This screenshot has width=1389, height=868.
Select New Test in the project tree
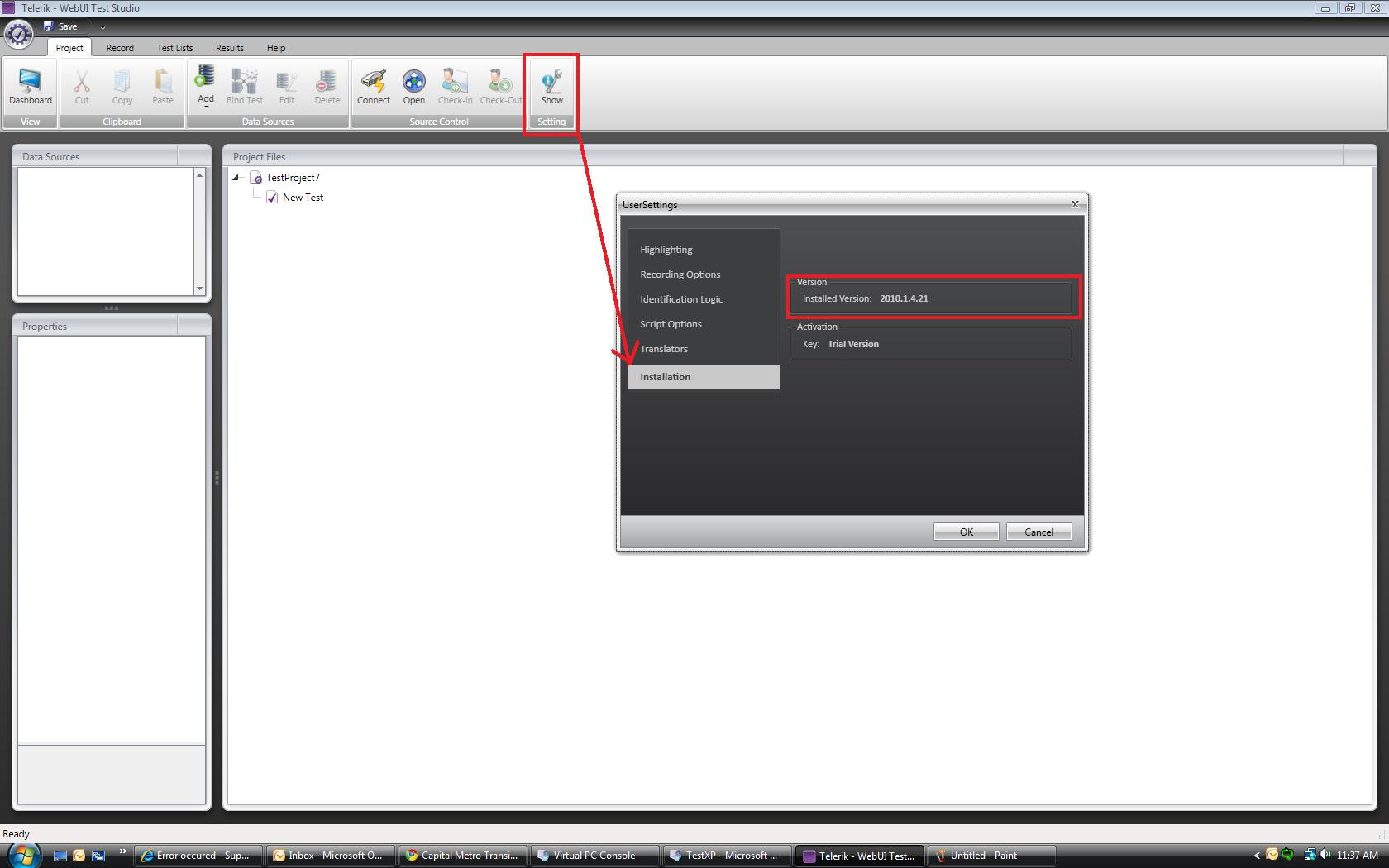click(303, 198)
